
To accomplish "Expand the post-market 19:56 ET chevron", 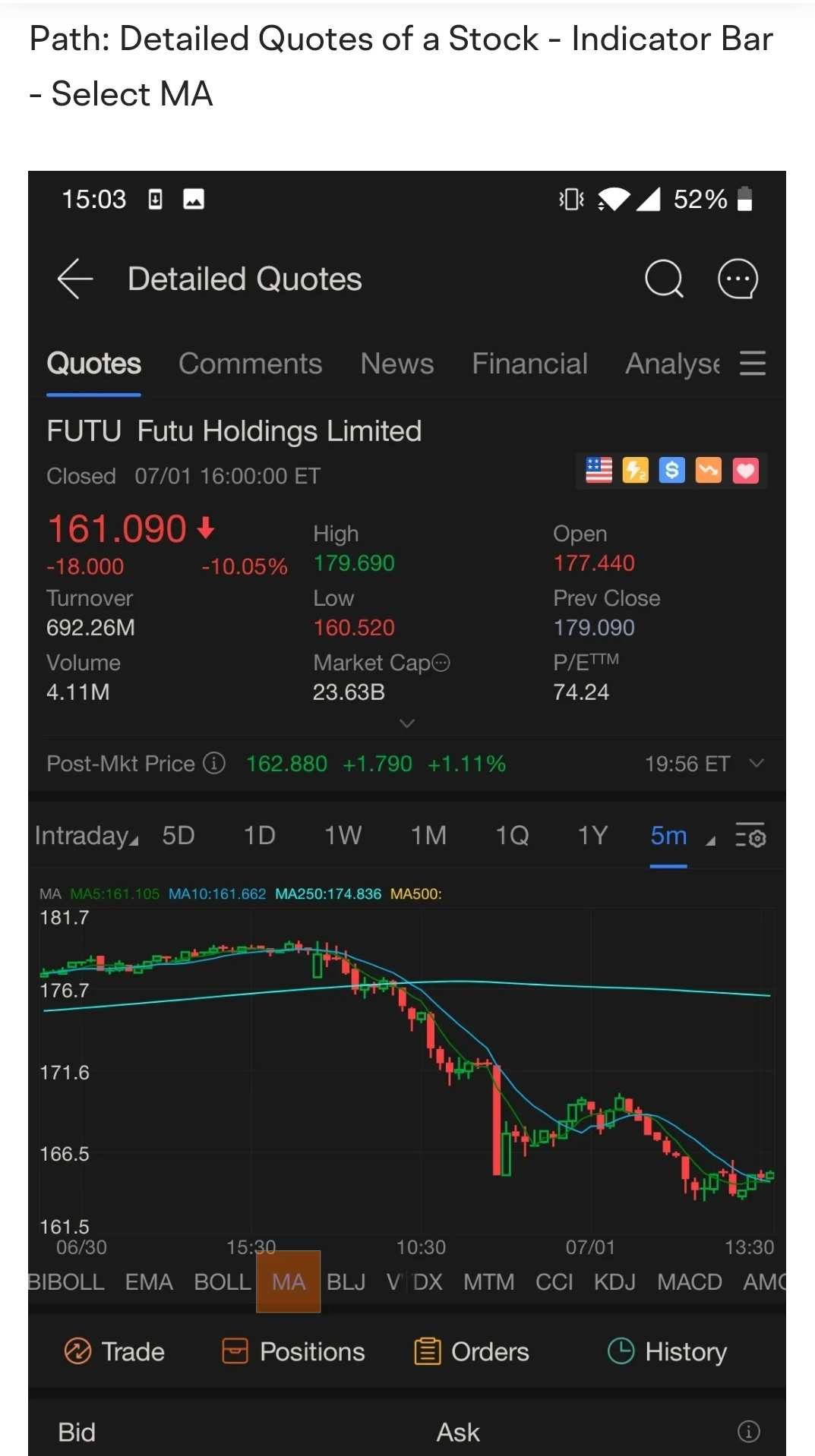I will 757,763.
